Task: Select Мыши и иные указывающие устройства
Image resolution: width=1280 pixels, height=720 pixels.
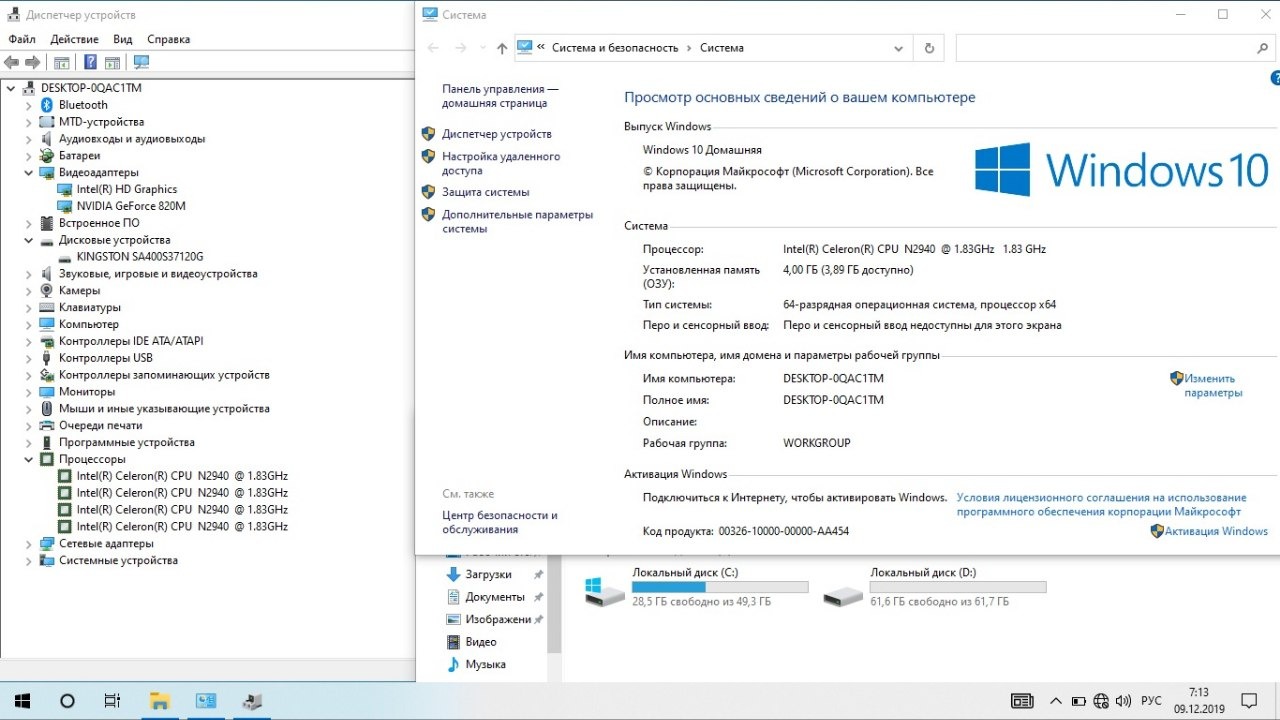Action: [x=164, y=409]
